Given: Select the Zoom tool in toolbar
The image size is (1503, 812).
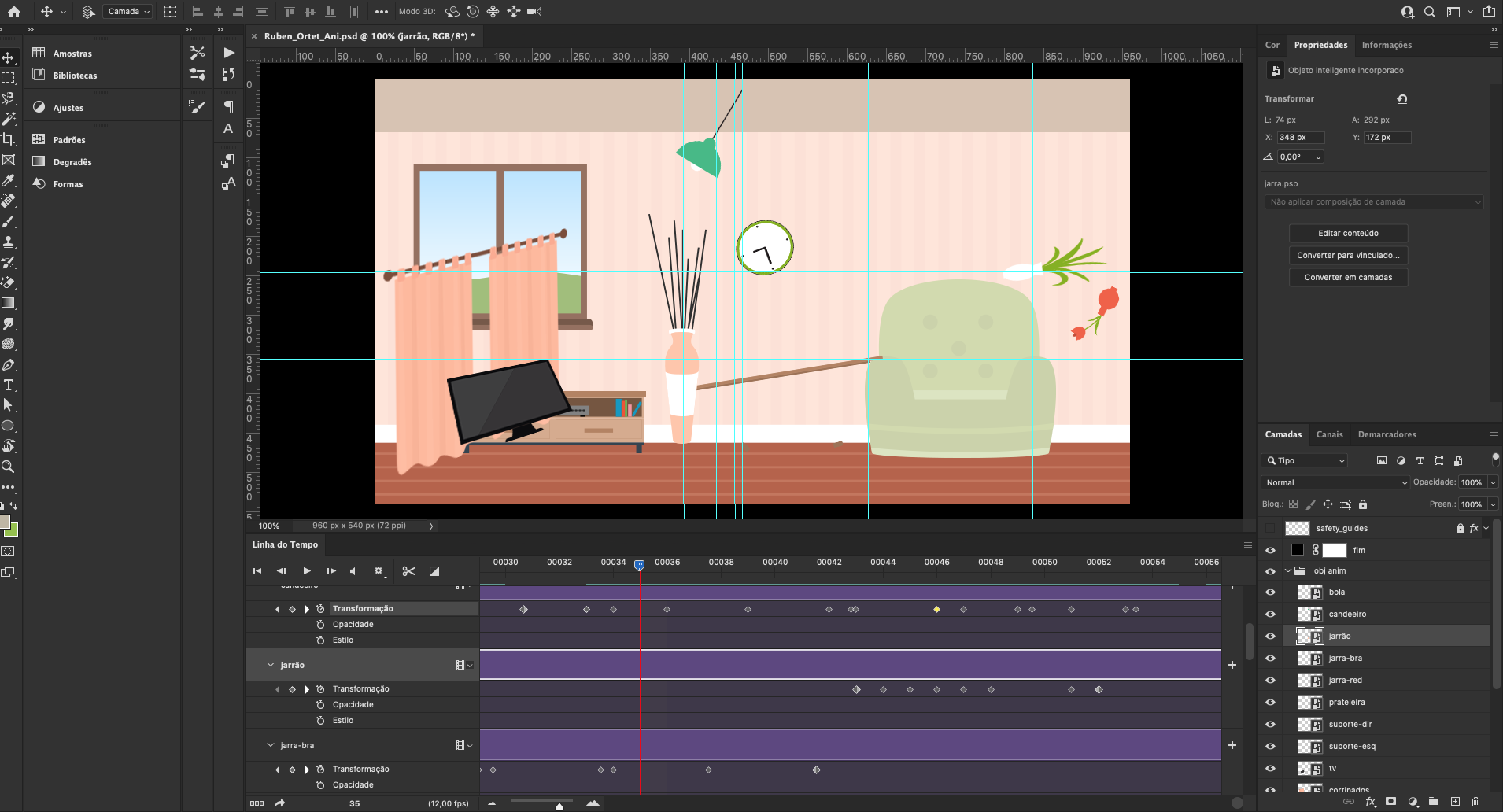Looking at the screenshot, I should [9, 467].
